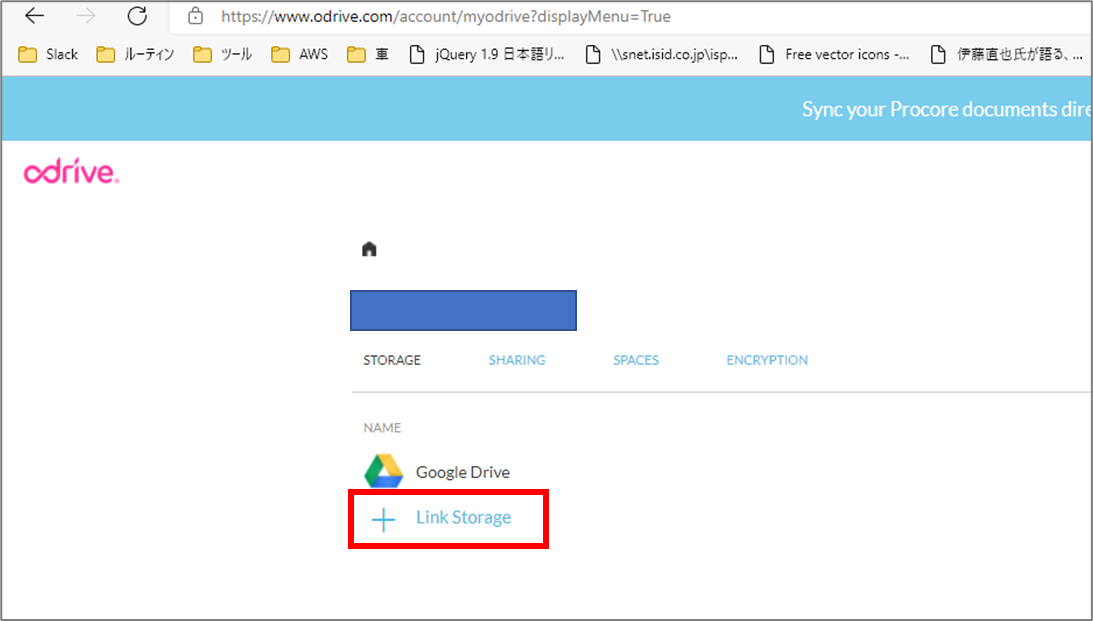The width and height of the screenshot is (1093, 621).
Task: Open the 伊藤直也氏が語る bookmark
Action: point(1007,54)
